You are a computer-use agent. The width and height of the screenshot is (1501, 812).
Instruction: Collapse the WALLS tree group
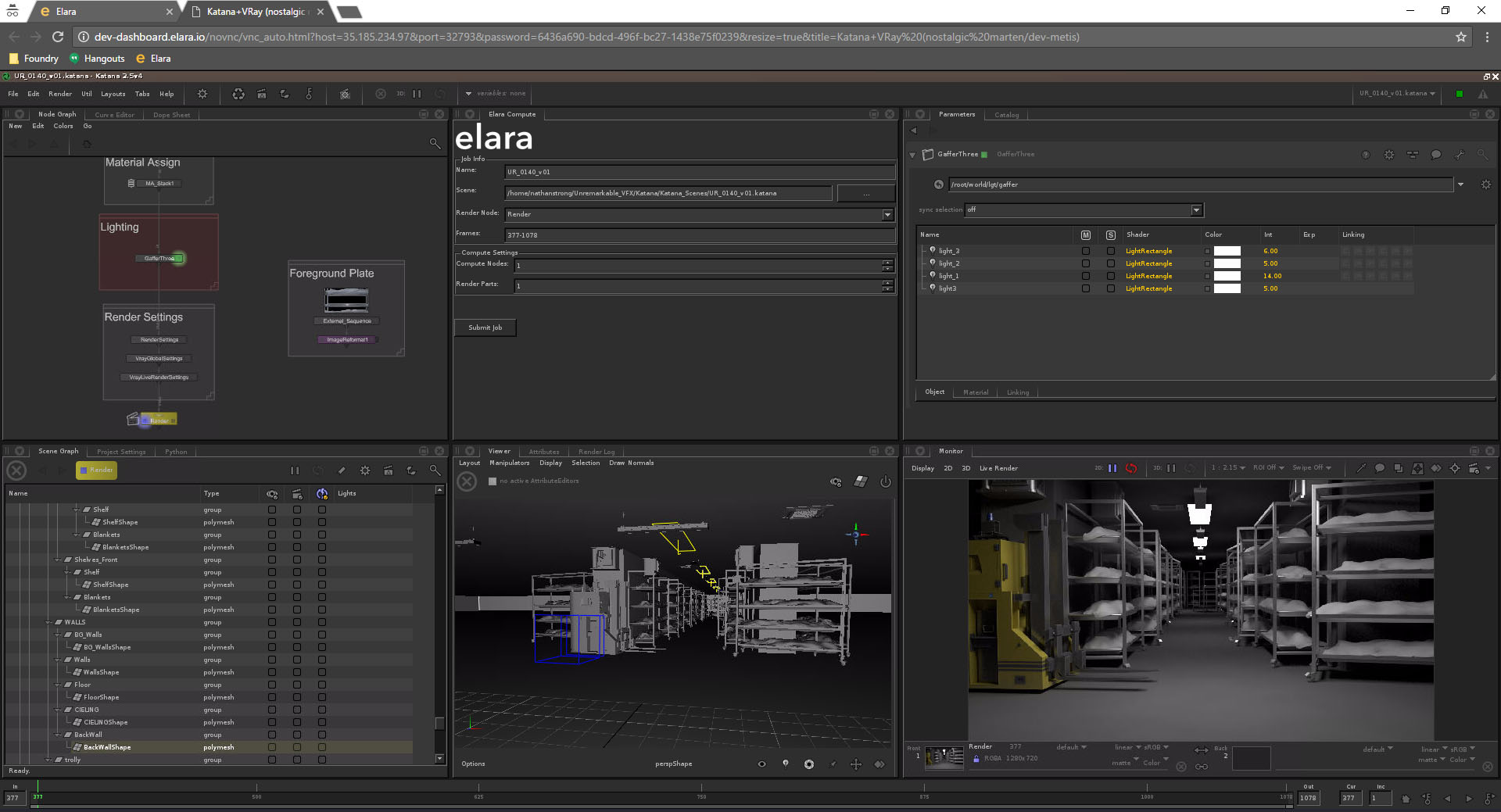(49, 623)
